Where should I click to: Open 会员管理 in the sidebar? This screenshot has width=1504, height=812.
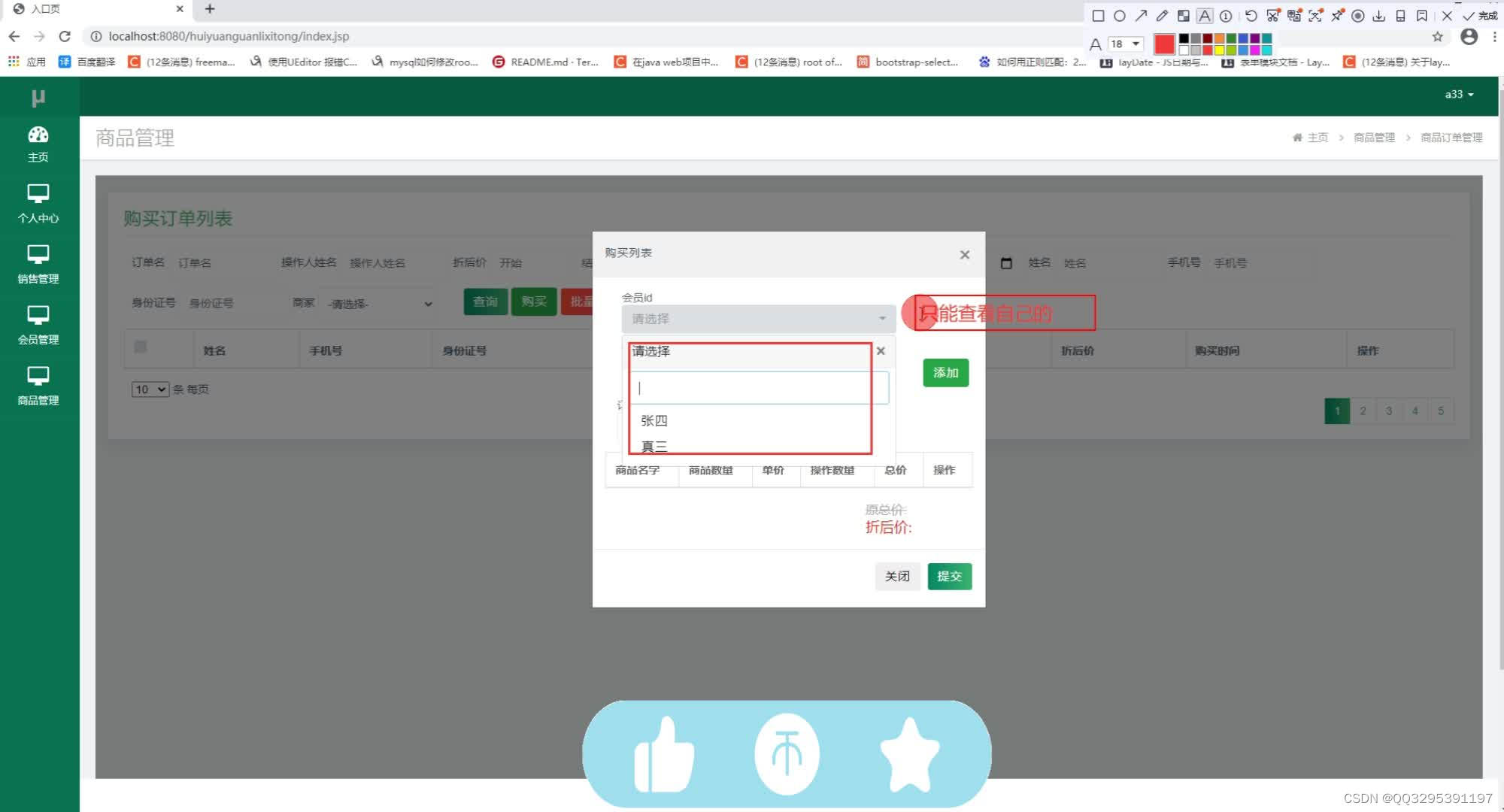38,326
